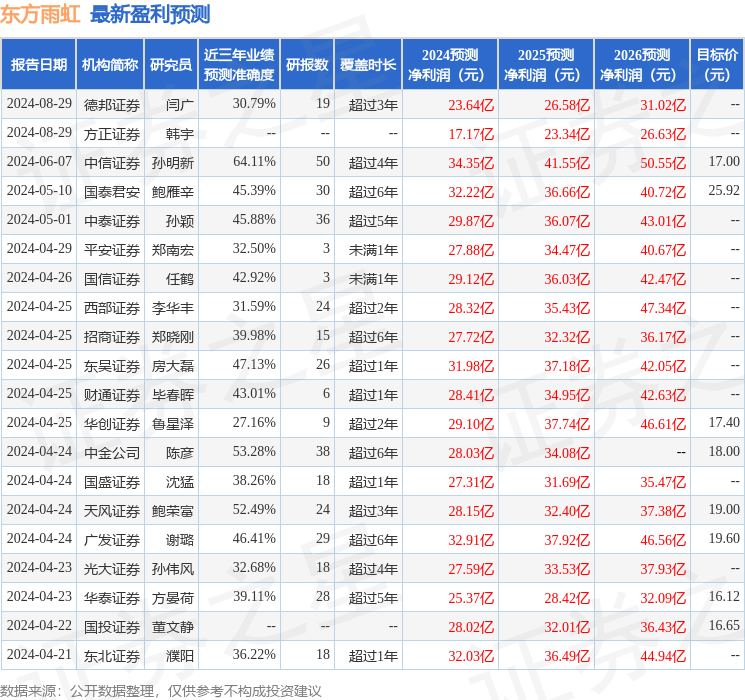Viewport: 745px width, 700px height.
Task: Click the 目标价 column header
Action: click(716, 65)
